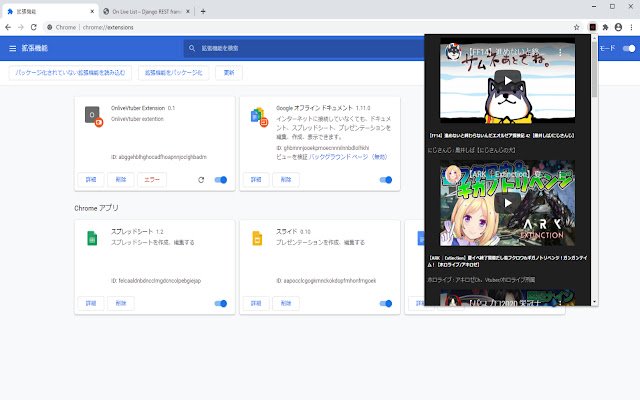
Task: Click the popup's vertical scrollbar thumb
Action: point(595,69)
